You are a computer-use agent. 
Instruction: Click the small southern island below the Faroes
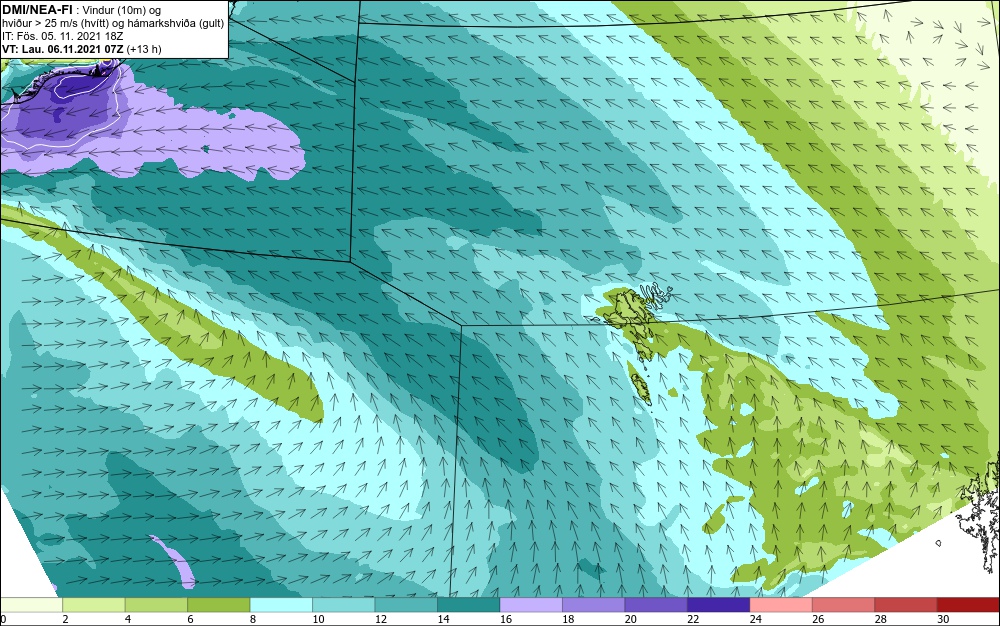pos(640,390)
